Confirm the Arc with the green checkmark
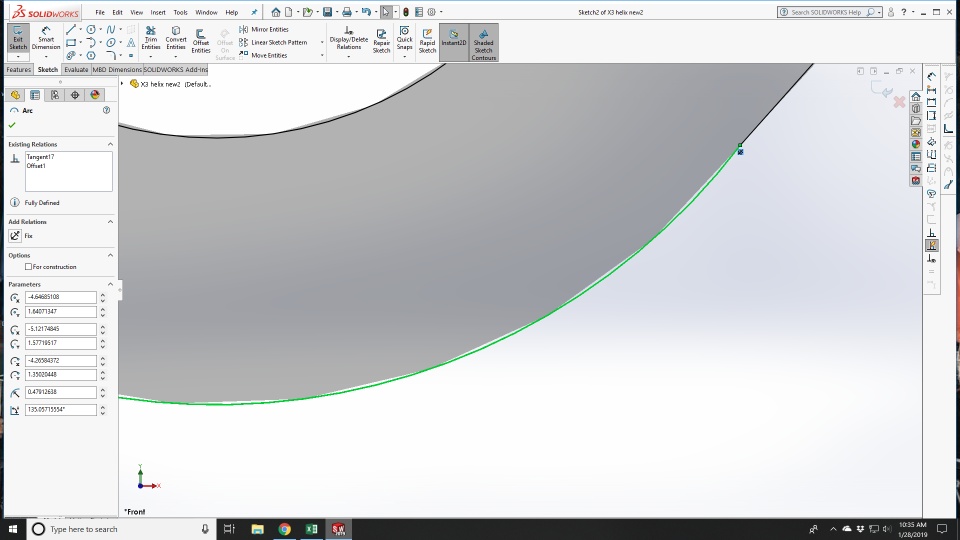 click(12, 125)
